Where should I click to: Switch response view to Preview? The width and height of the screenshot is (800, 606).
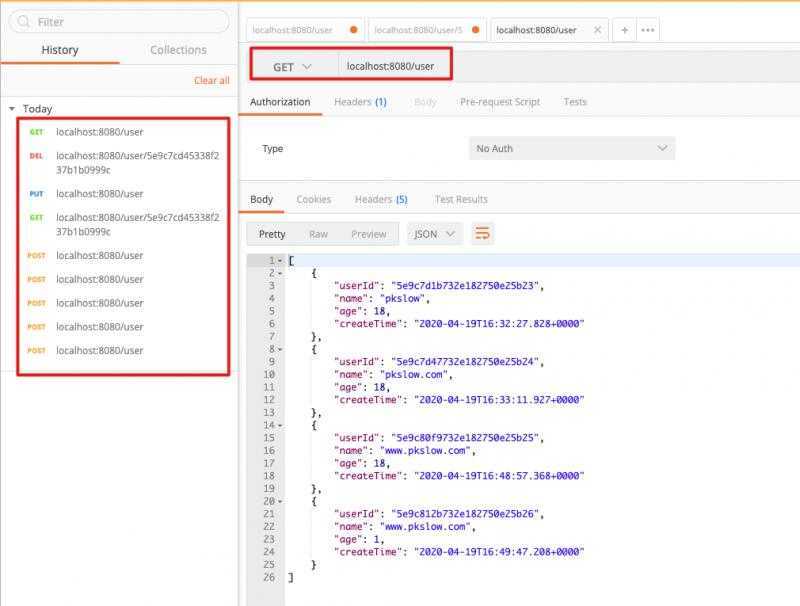click(x=368, y=234)
